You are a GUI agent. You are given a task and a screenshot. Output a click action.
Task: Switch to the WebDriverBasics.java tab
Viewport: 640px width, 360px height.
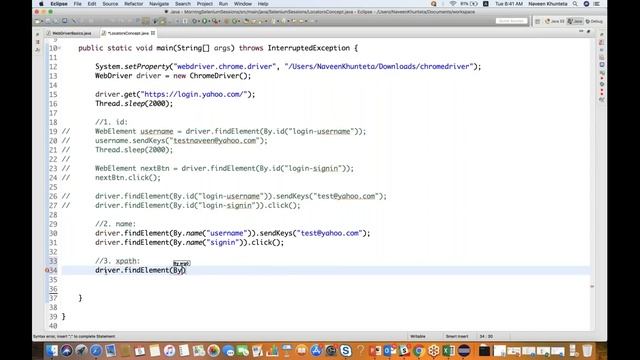coord(69,33)
